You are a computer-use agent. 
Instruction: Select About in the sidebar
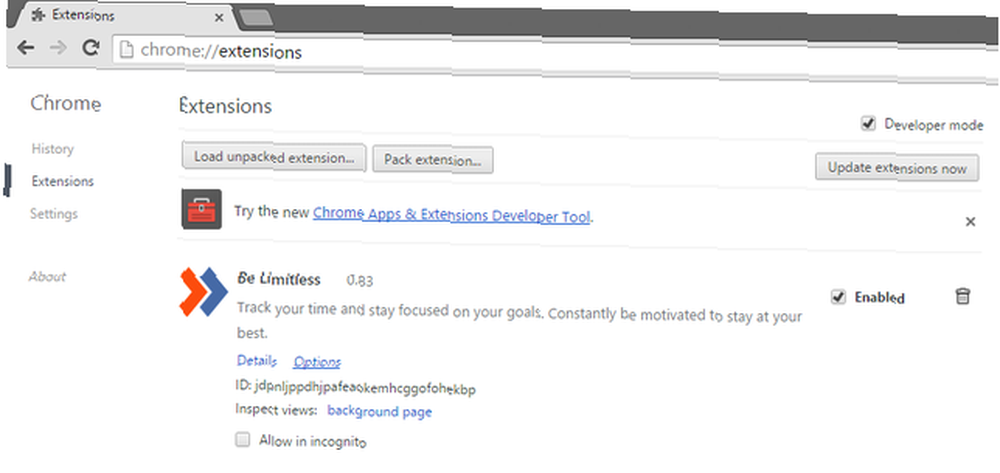pyautogui.click(x=47, y=276)
